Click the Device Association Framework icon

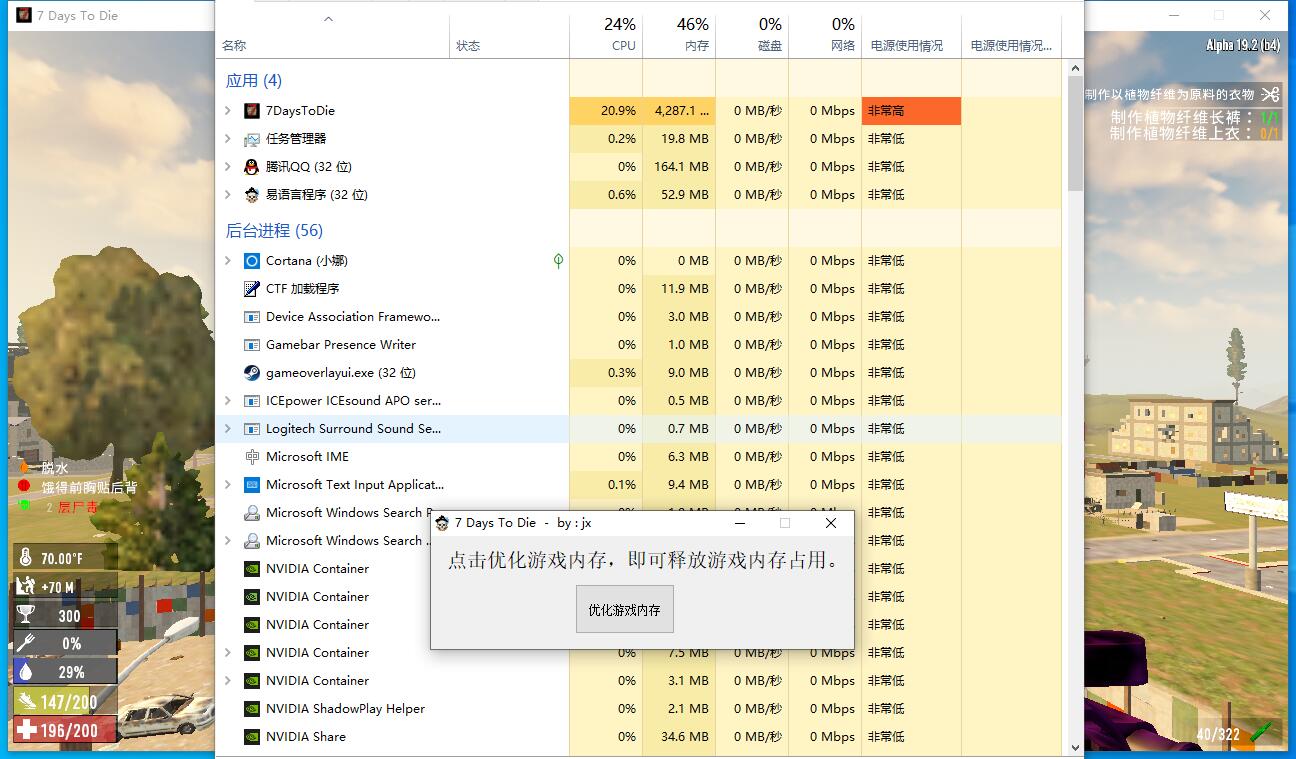click(252, 317)
